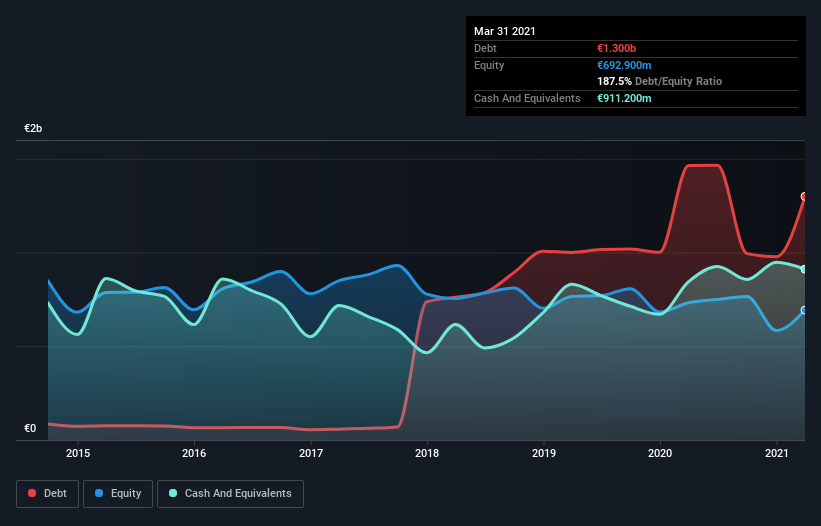Click the €911.200m cash value in tooltip
821x526 pixels.
(624, 98)
